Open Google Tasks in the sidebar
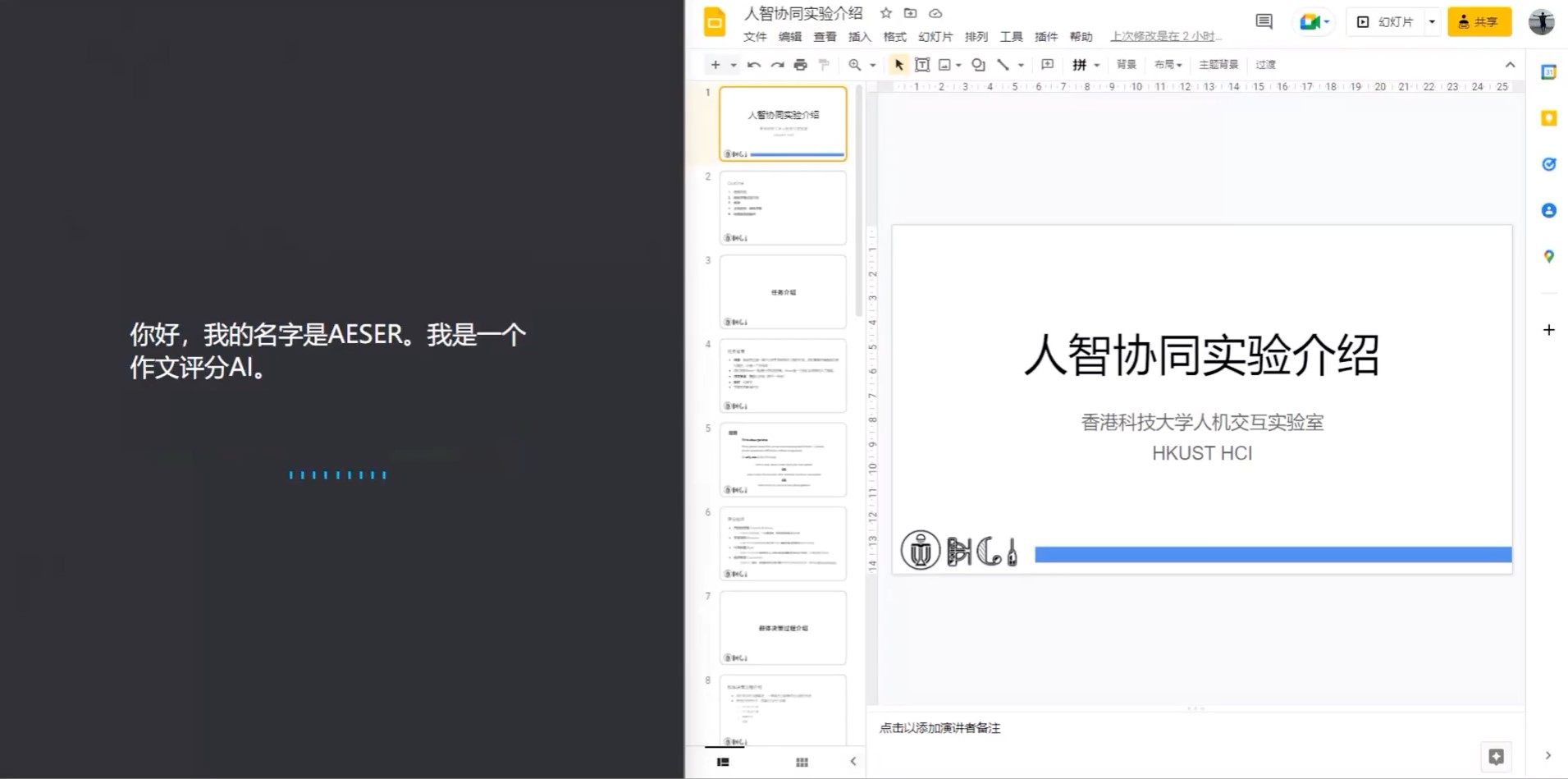 point(1549,164)
